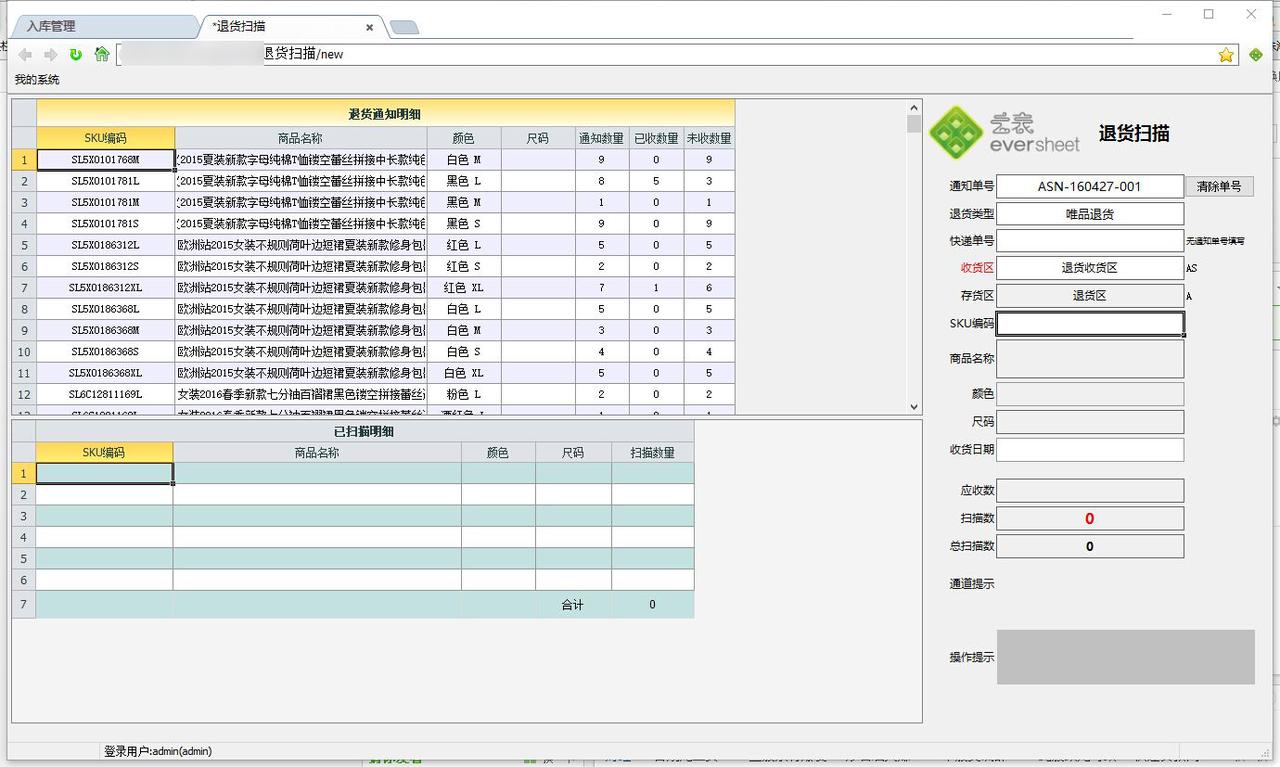This screenshot has height=767, width=1280.
Task: Click row header 5 in 退货通知明细
Action: click(x=24, y=245)
